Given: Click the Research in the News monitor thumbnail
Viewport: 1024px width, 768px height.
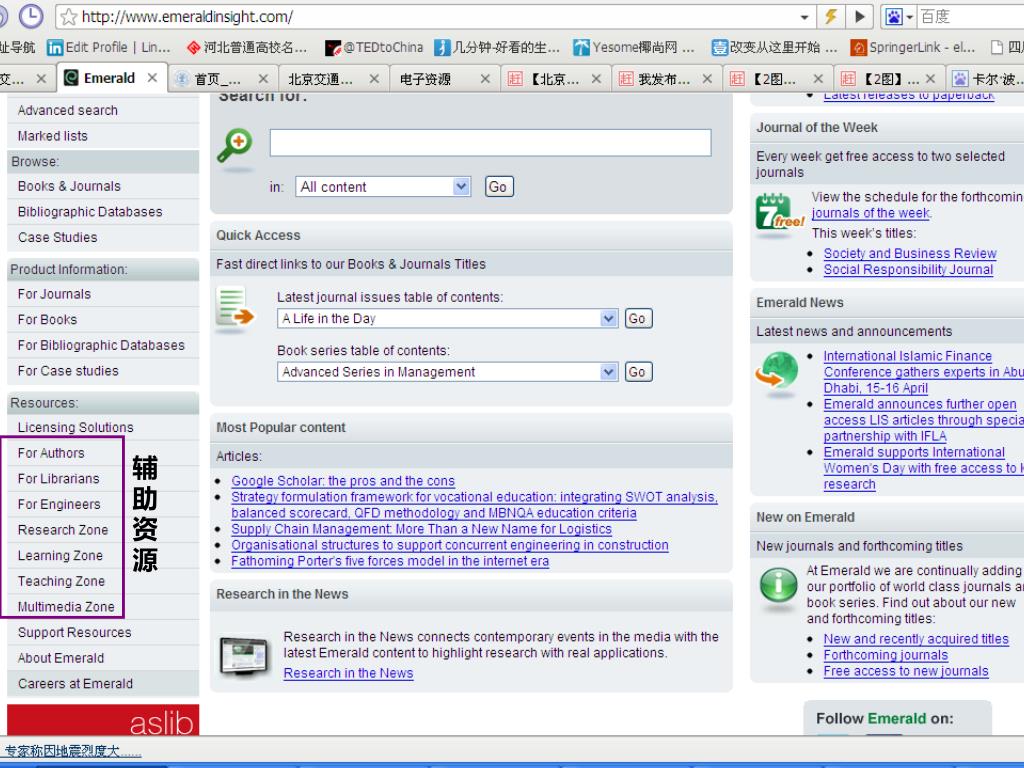Looking at the screenshot, I should coord(244,655).
